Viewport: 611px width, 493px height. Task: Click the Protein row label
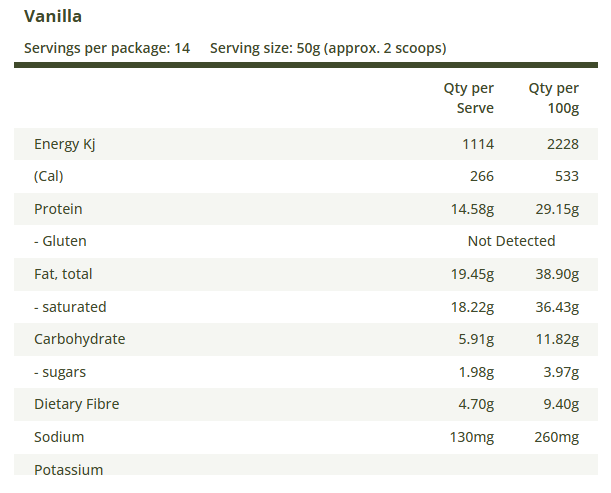(x=58, y=209)
